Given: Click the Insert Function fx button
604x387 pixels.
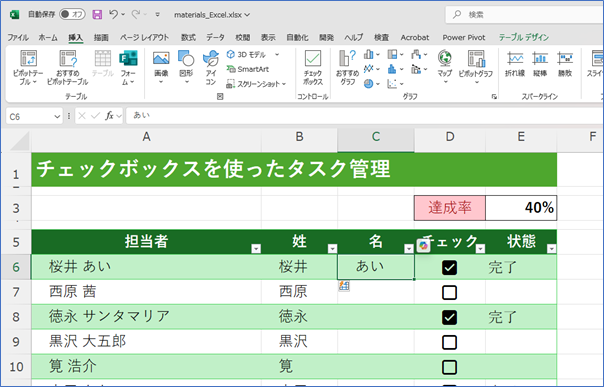Looking at the screenshot, I should pyautogui.click(x=110, y=116).
